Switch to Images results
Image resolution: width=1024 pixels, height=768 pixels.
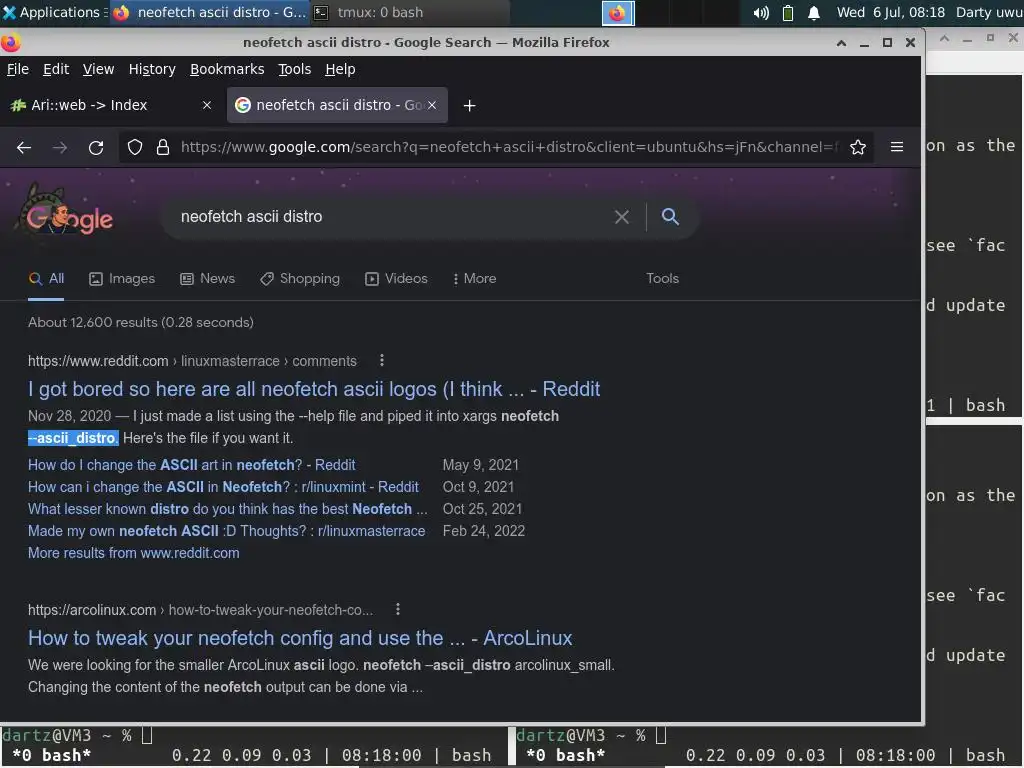[x=122, y=279]
